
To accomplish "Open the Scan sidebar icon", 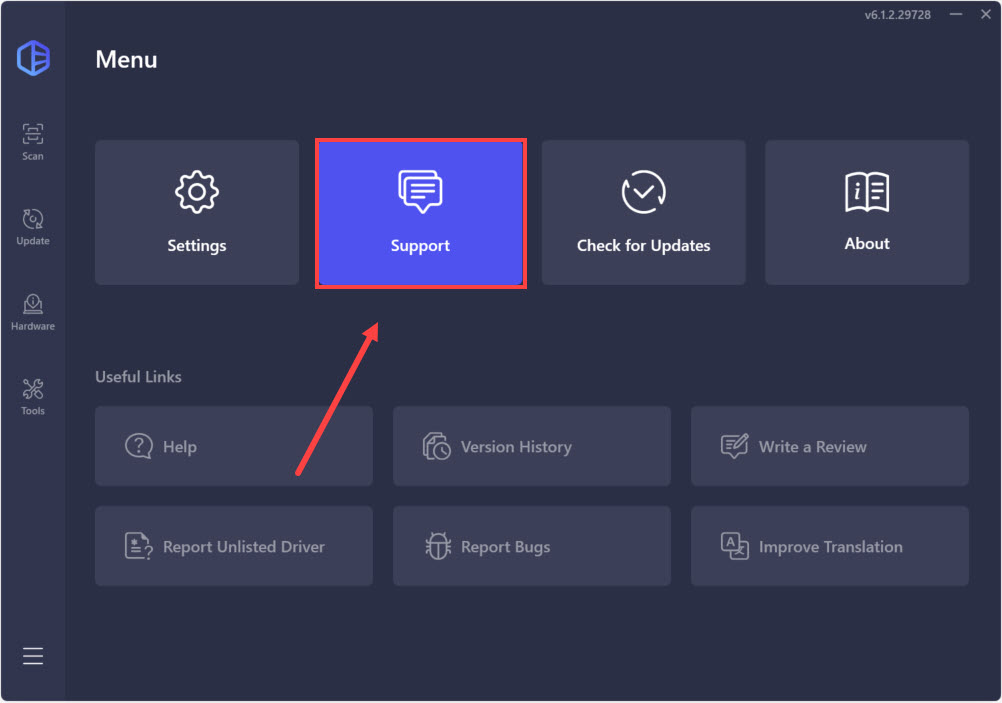I will click(33, 141).
